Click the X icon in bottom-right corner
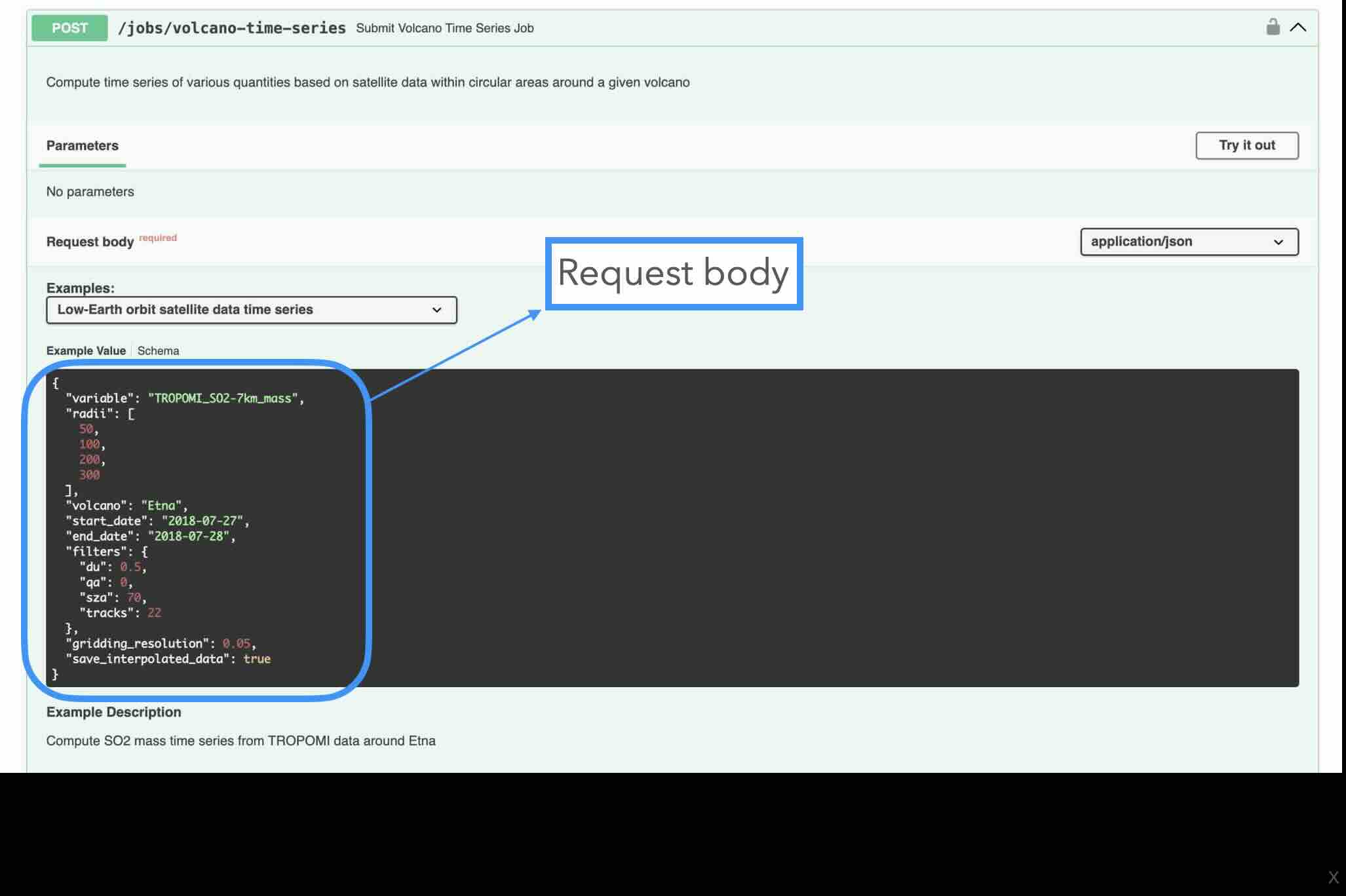Image resolution: width=1346 pixels, height=896 pixels. click(1333, 878)
